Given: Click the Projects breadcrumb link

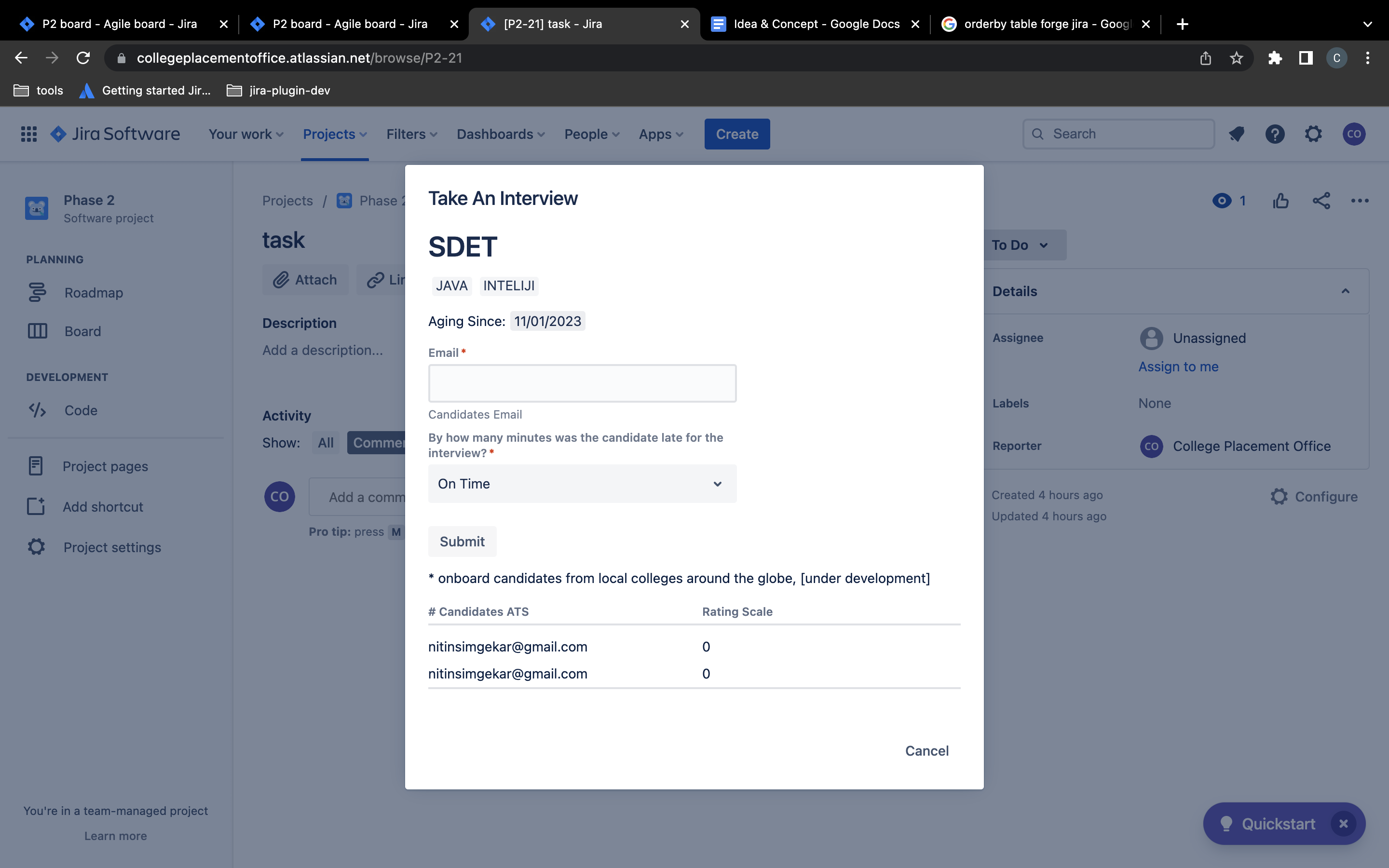Looking at the screenshot, I should (287, 201).
